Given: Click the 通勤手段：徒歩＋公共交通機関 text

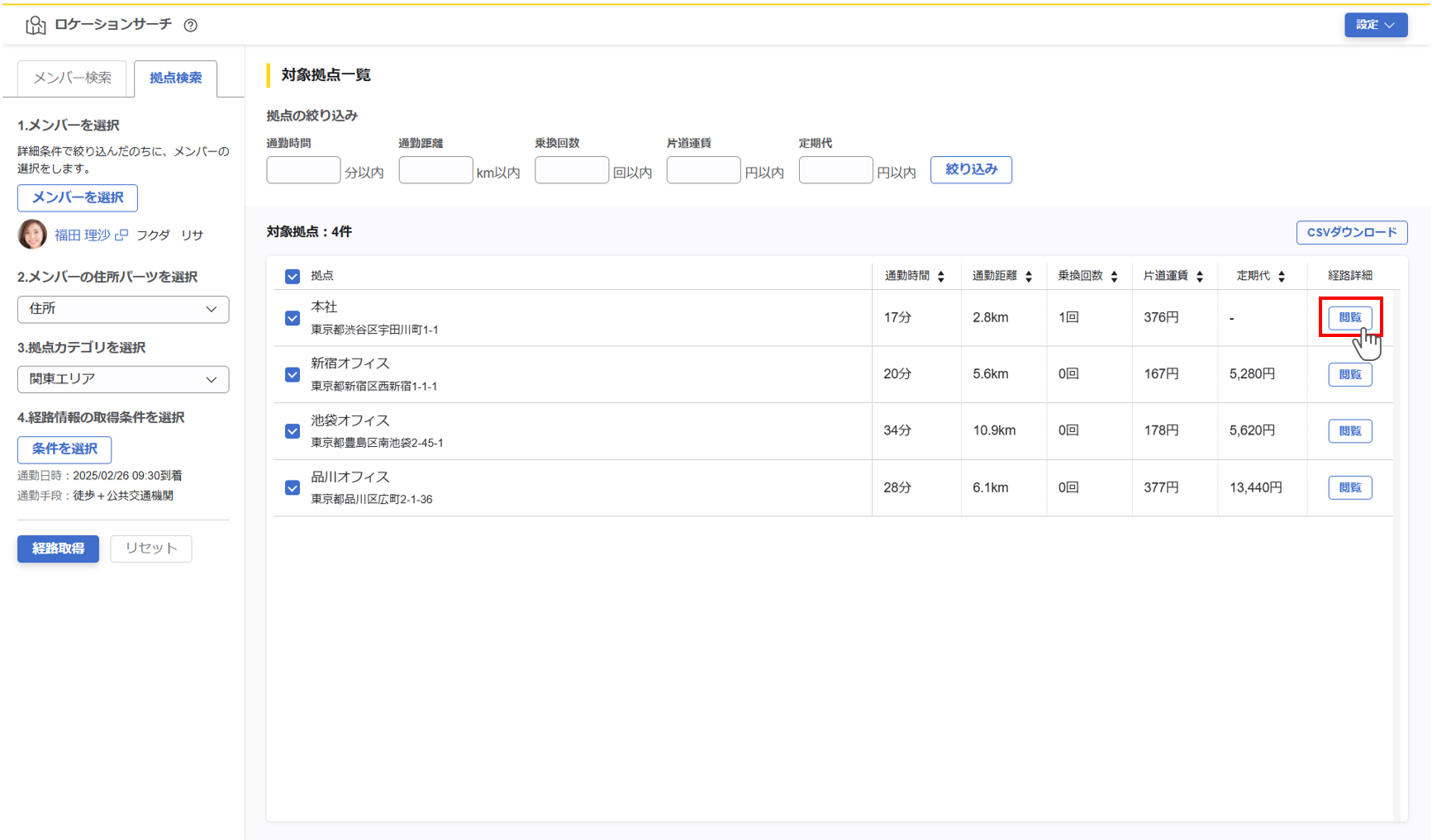Looking at the screenshot, I should tap(95, 496).
